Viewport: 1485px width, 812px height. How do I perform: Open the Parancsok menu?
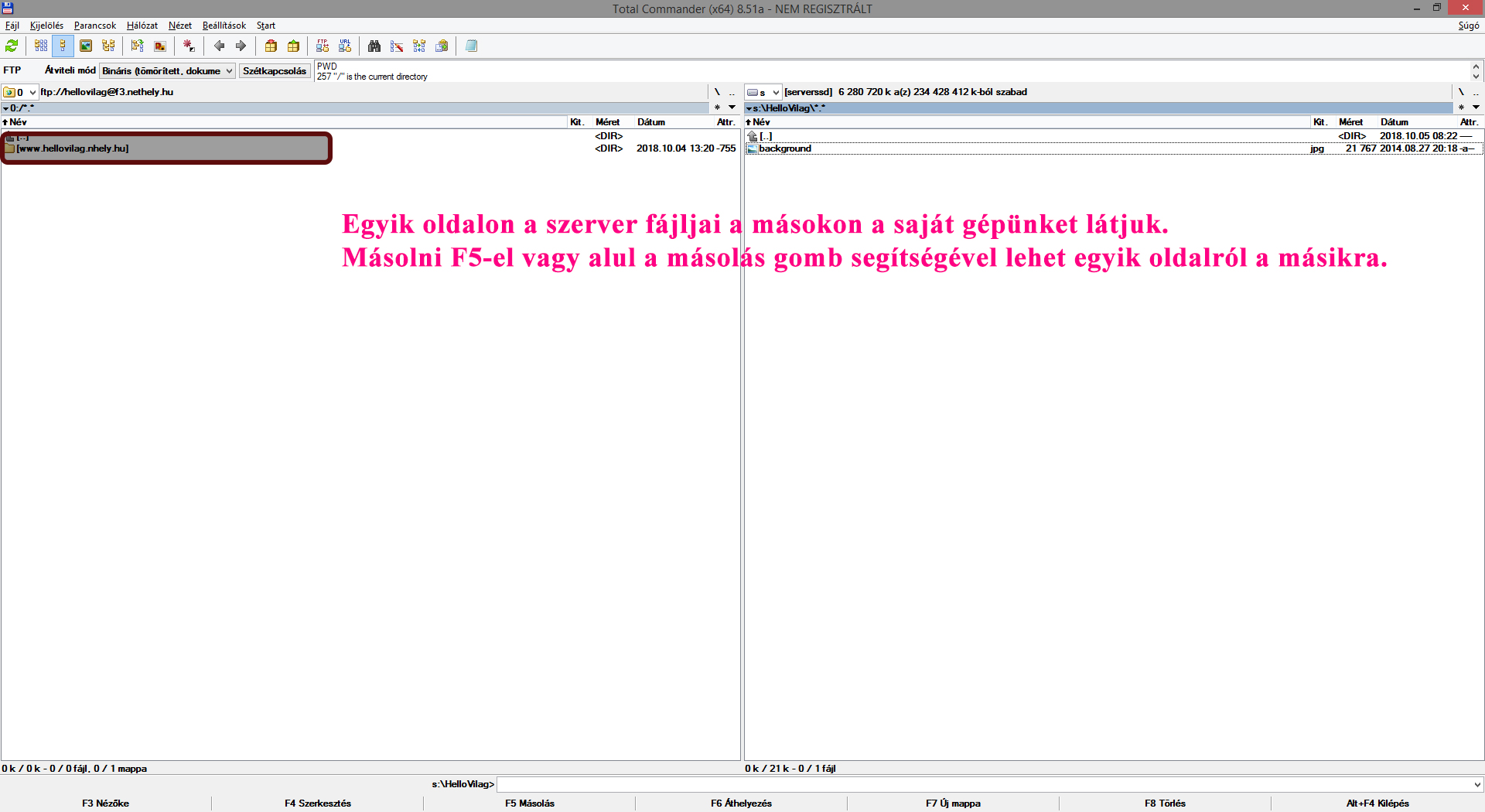94,26
